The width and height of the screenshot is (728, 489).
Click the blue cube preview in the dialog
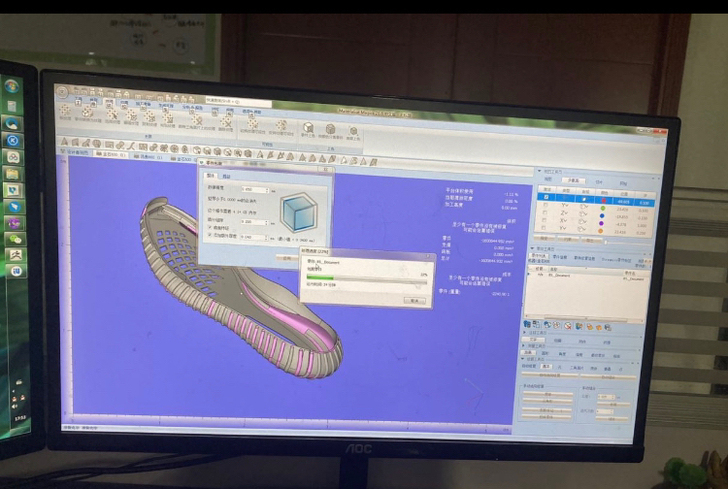(x=299, y=213)
